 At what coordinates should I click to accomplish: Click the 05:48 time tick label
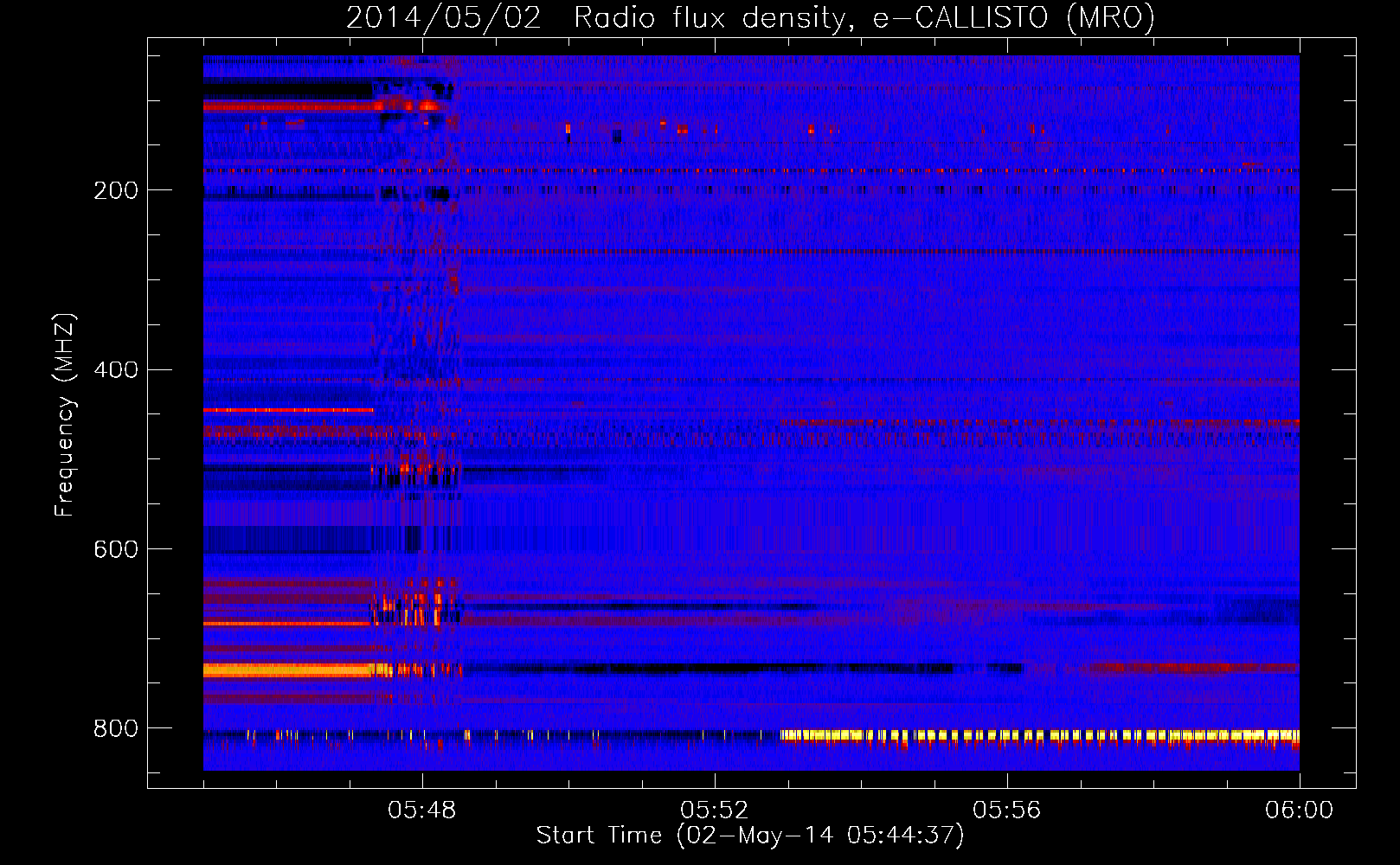click(422, 811)
